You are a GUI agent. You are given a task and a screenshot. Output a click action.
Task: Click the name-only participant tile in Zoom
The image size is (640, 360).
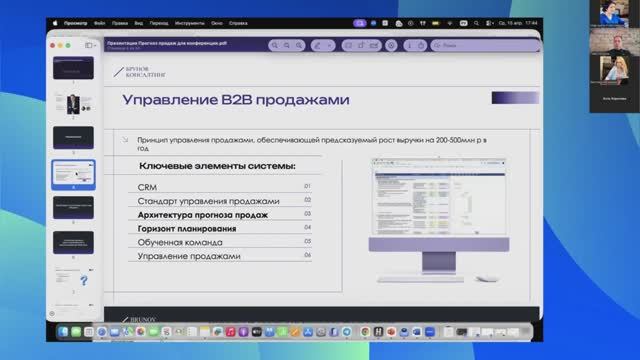tap(614, 98)
